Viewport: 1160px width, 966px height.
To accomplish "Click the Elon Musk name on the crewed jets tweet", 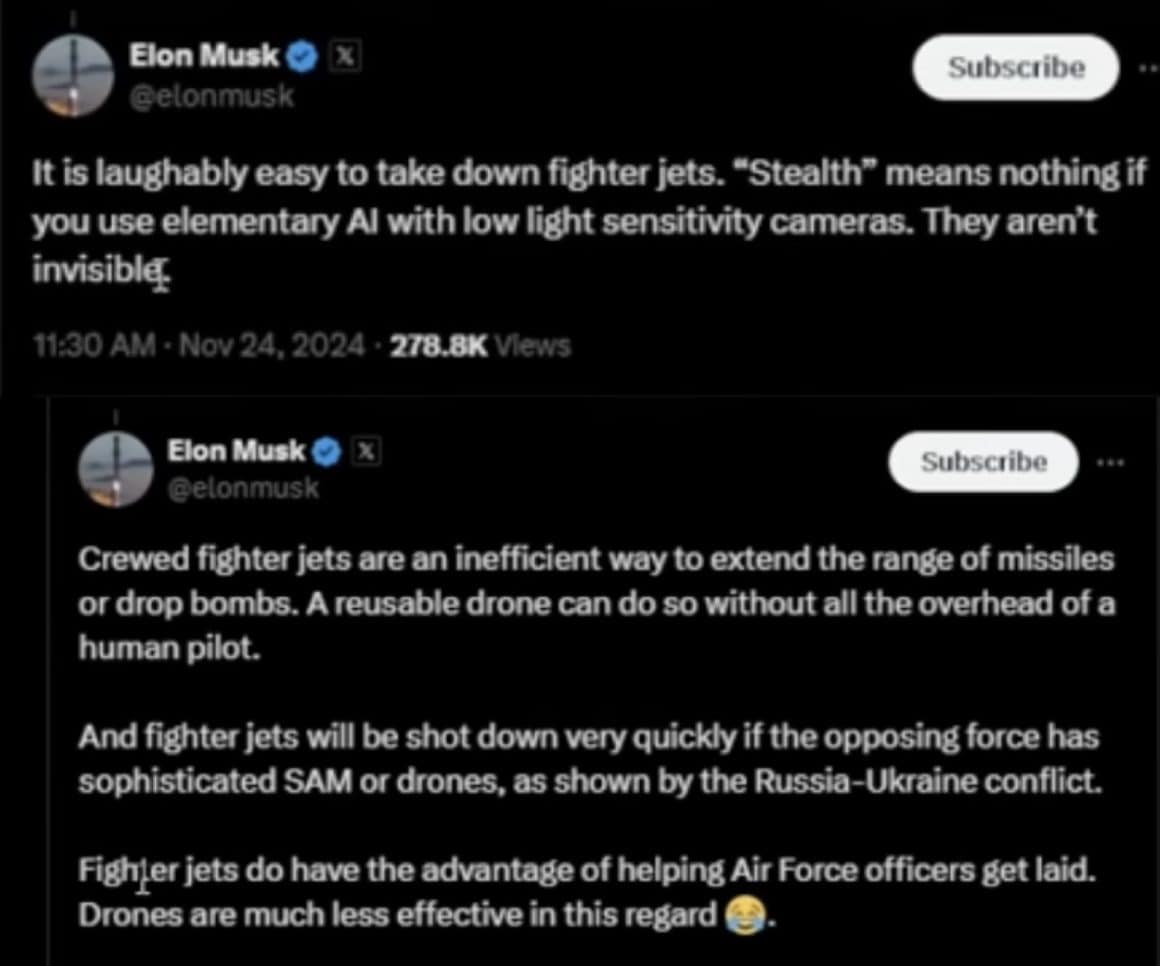I will (236, 451).
